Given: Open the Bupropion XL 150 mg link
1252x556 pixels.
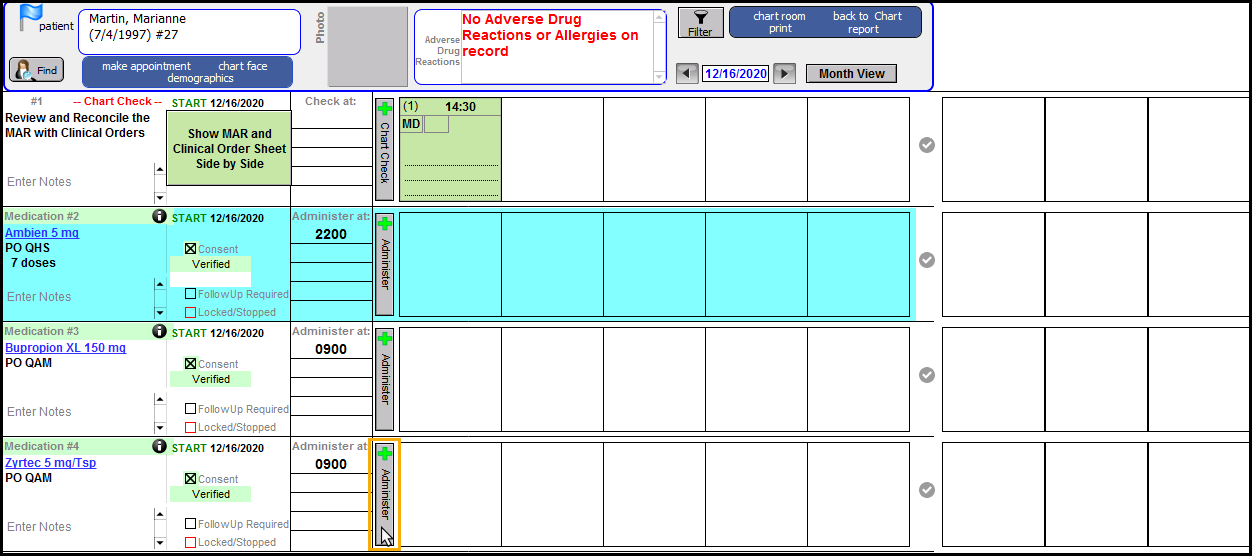Looking at the screenshot, I should click(x=66, y=348).
